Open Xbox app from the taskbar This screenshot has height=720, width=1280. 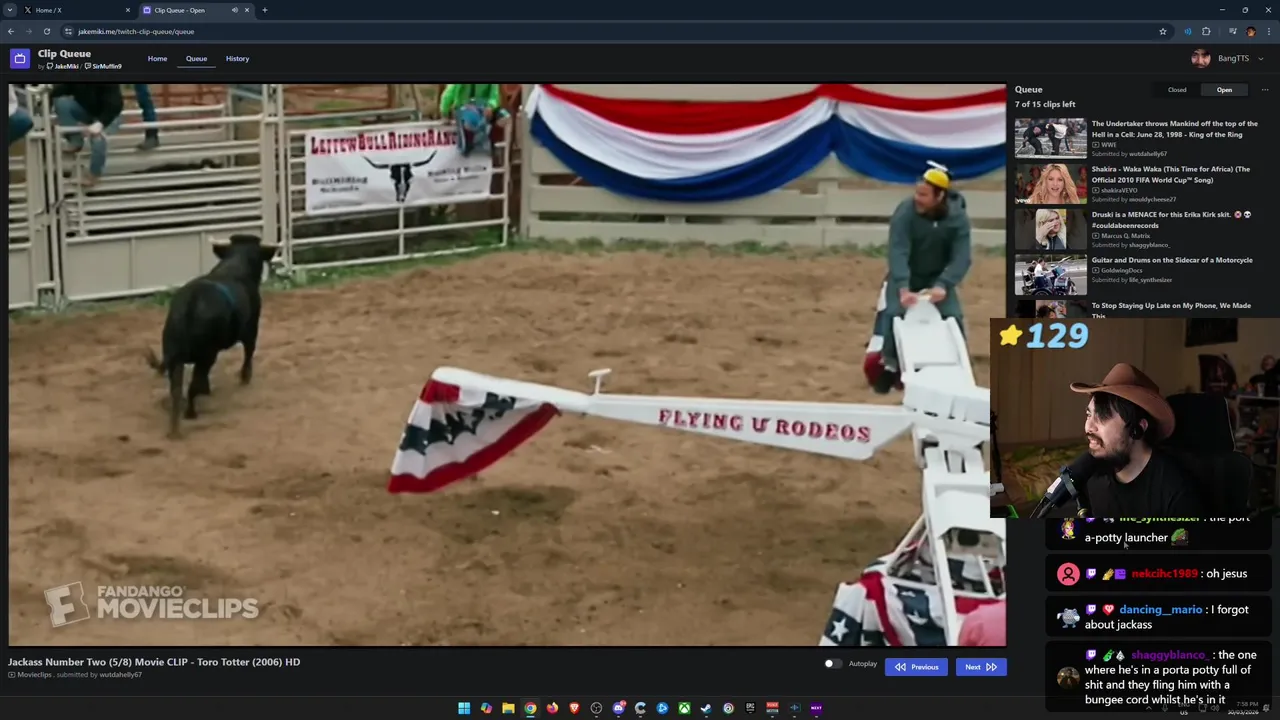click(684, 708)
